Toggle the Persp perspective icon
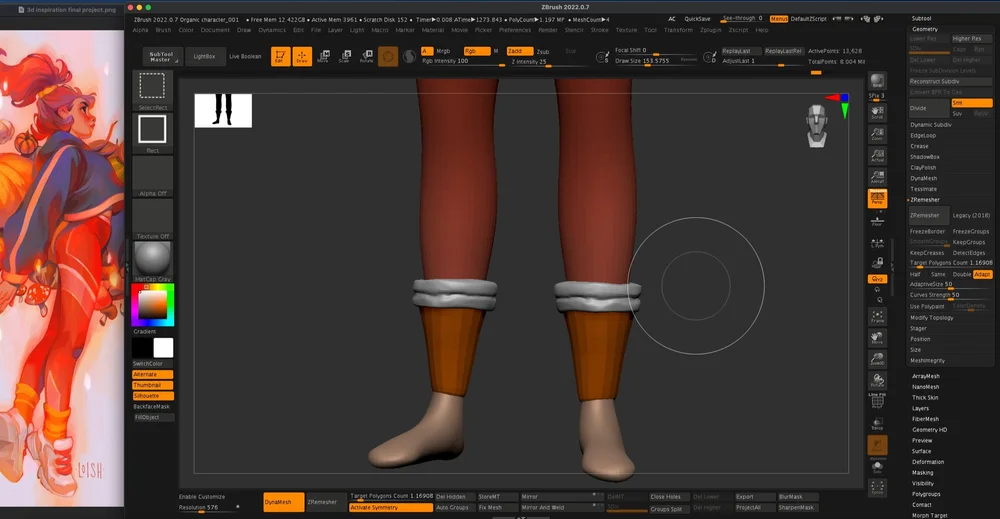Viewport: 1000px width, 519px height. (878, 198)
